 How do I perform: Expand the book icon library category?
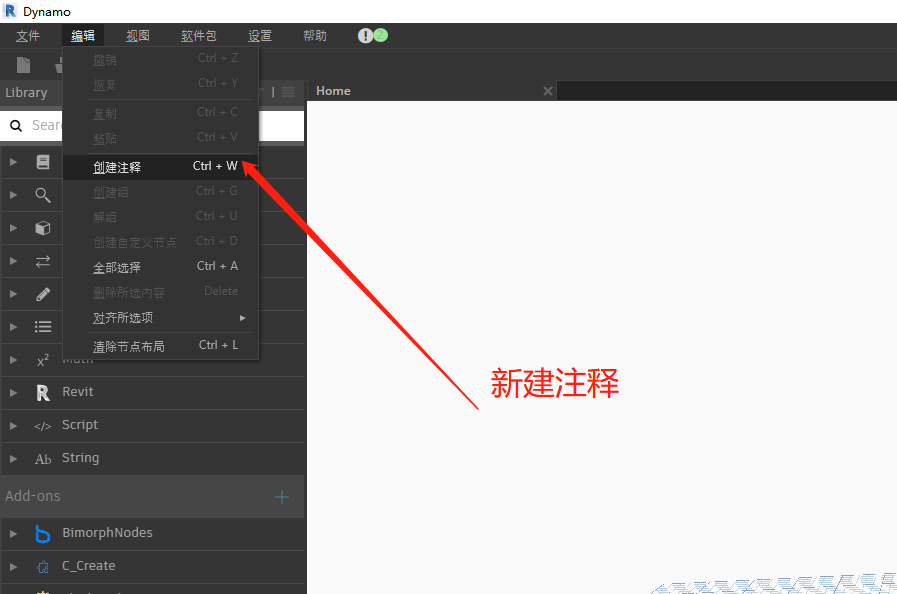coord(13,162)
